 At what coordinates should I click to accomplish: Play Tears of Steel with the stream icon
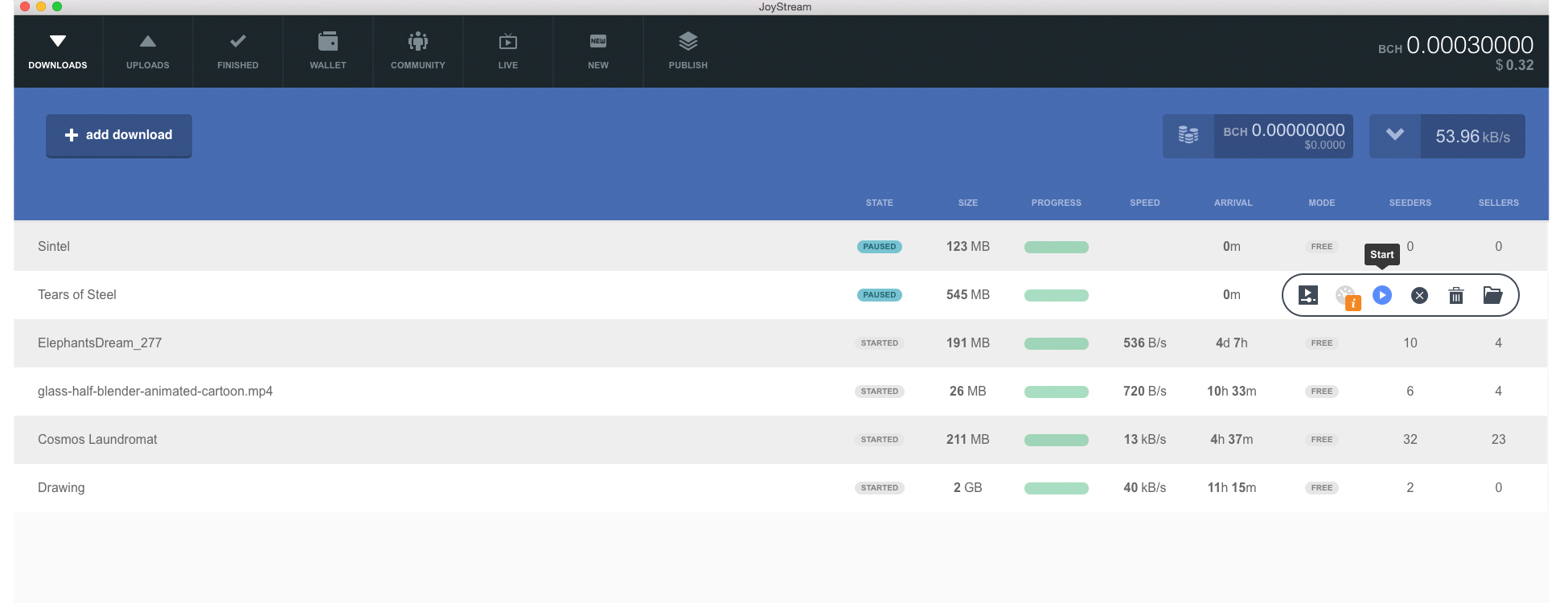click(x=1308, y=295)
